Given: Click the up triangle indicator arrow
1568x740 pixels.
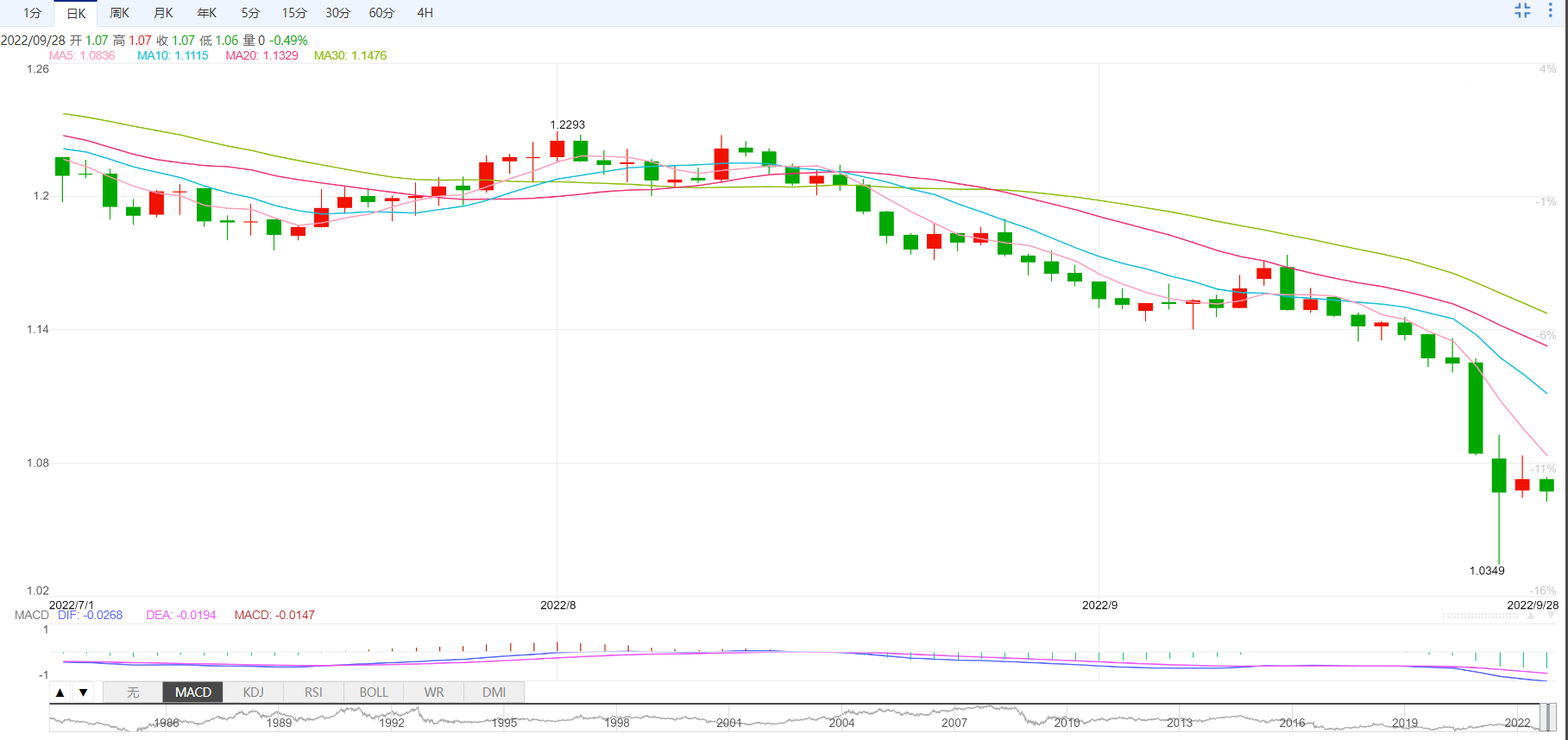Looking at the screenshot, I should [x=60, y=693].
